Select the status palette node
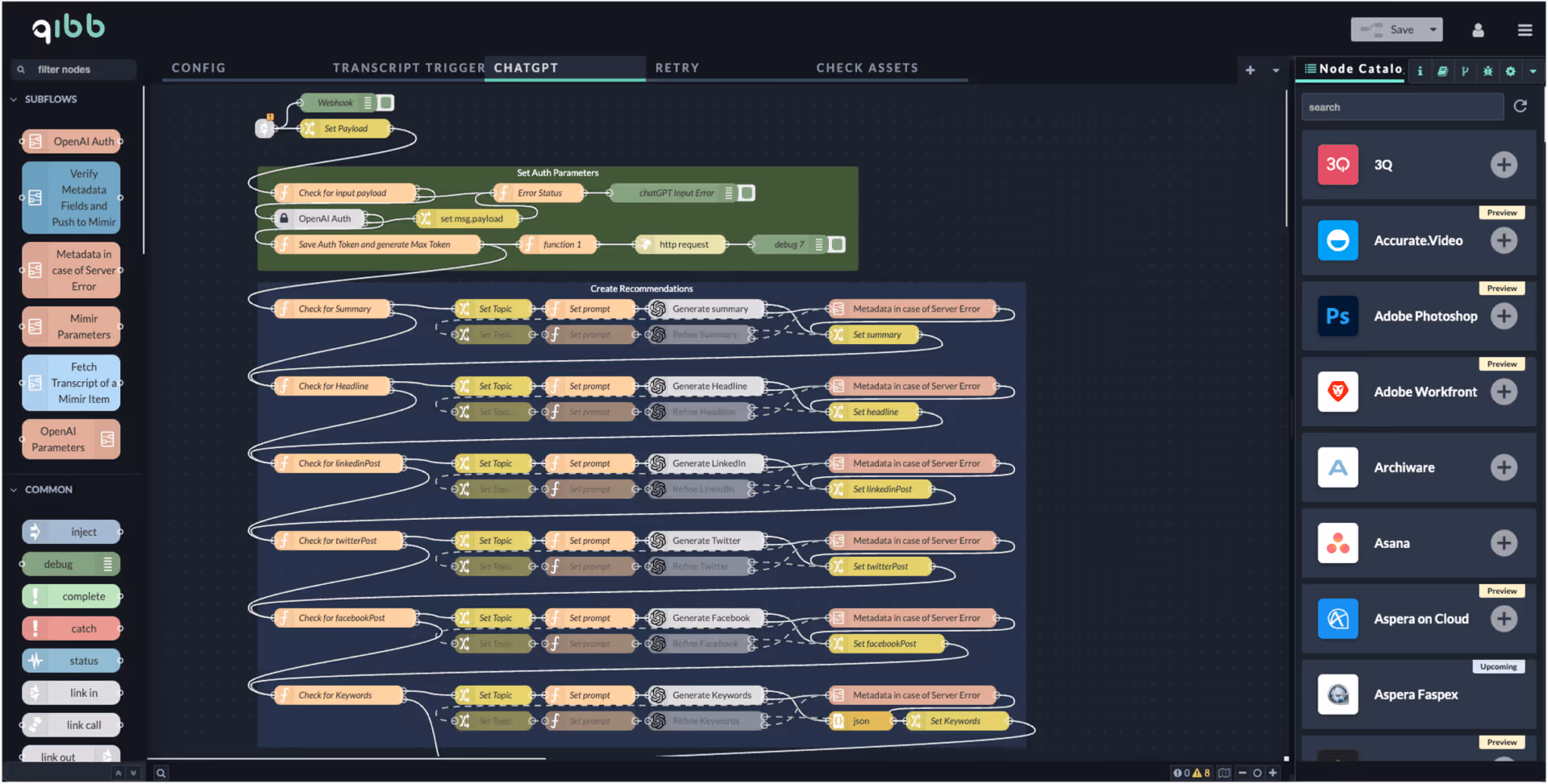The height and width of the screenshot is (784, 1548). click(72, 662)
